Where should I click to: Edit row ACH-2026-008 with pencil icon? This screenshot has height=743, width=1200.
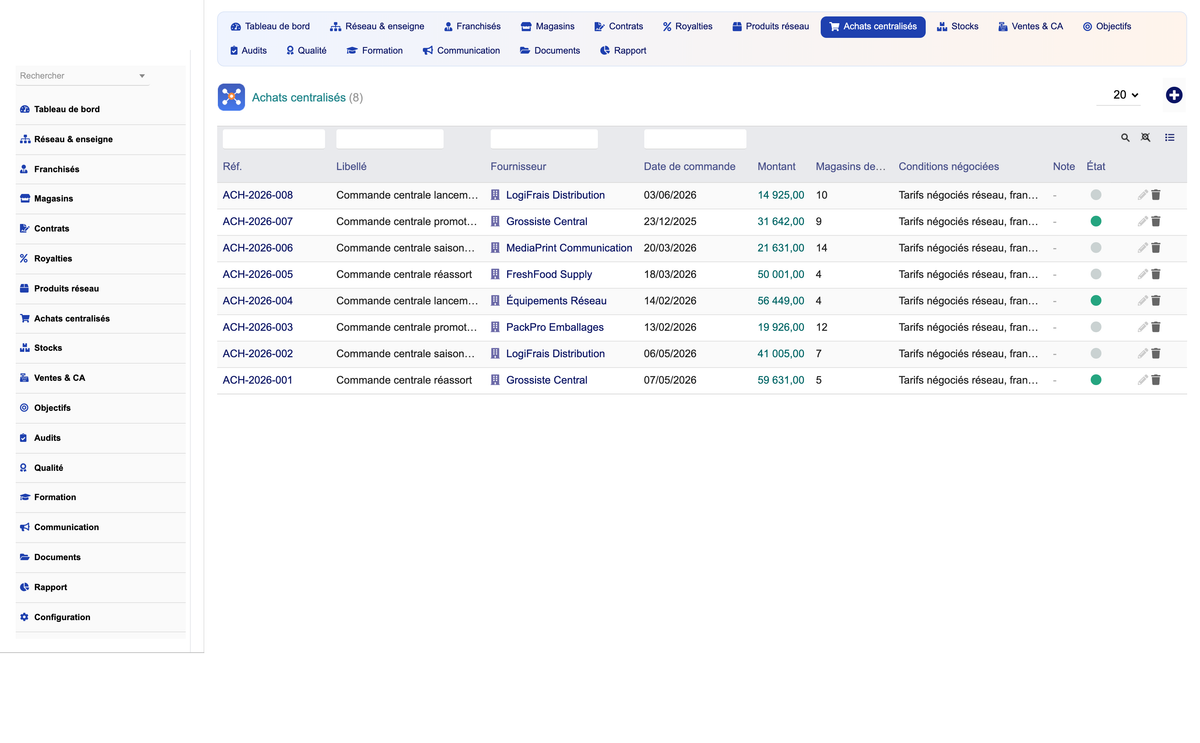pyautogui.click(x=1143, y=195)
